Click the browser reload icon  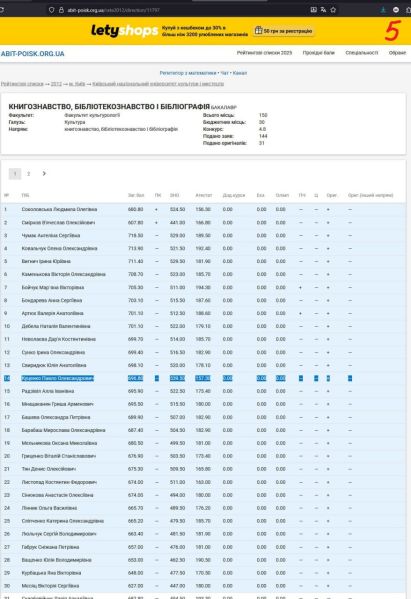[x=1, y=10]
